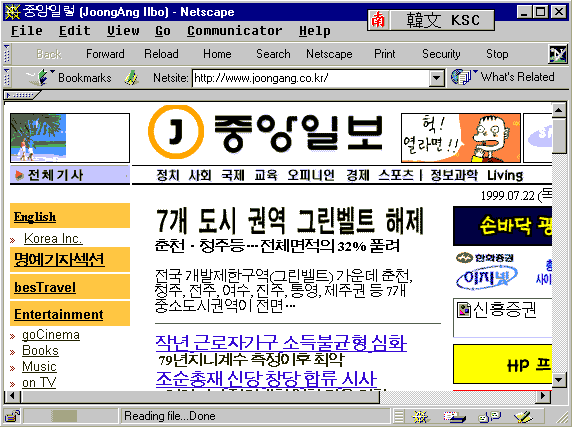Image resolution: width=572 pixels, height=427 pixels.
Task: Select the 스포츠 section tab
Action: pos(396,175)
